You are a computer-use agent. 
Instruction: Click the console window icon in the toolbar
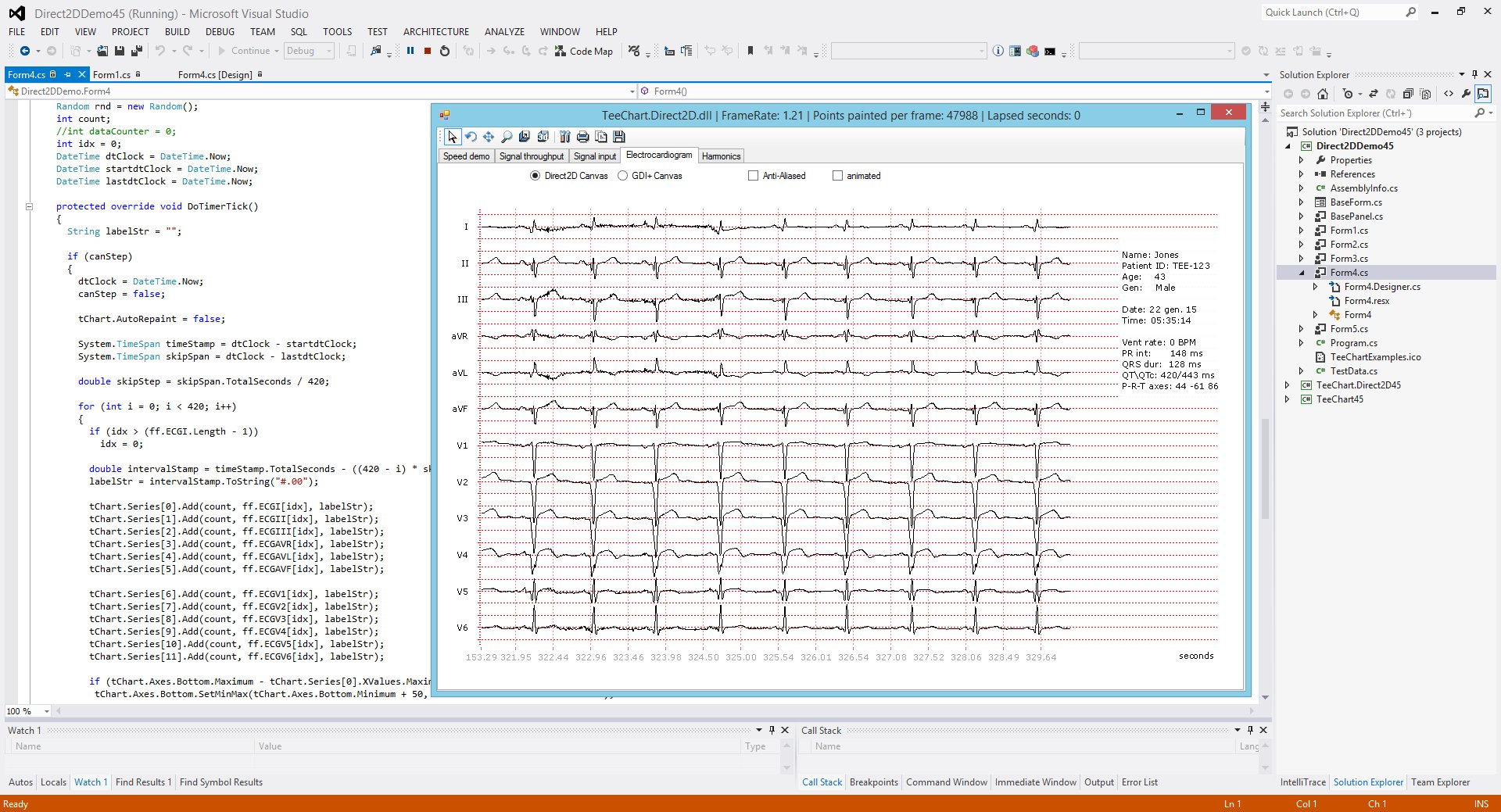(1050, 51)
